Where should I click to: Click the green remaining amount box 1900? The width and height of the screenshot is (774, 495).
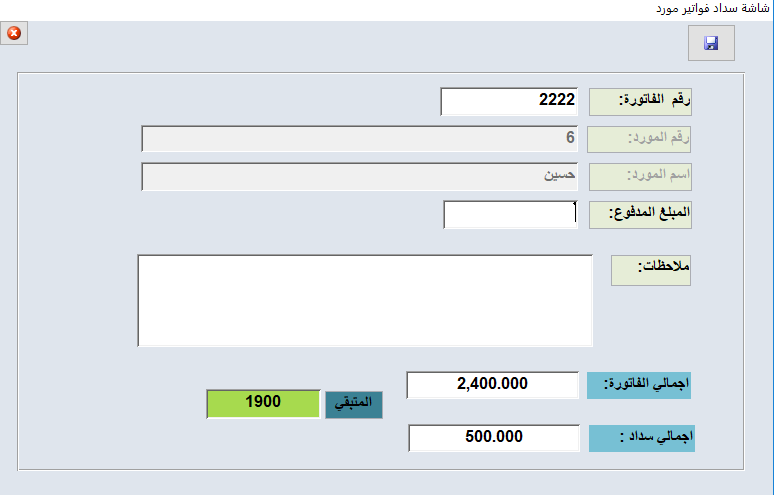click(x=263, y=404)
